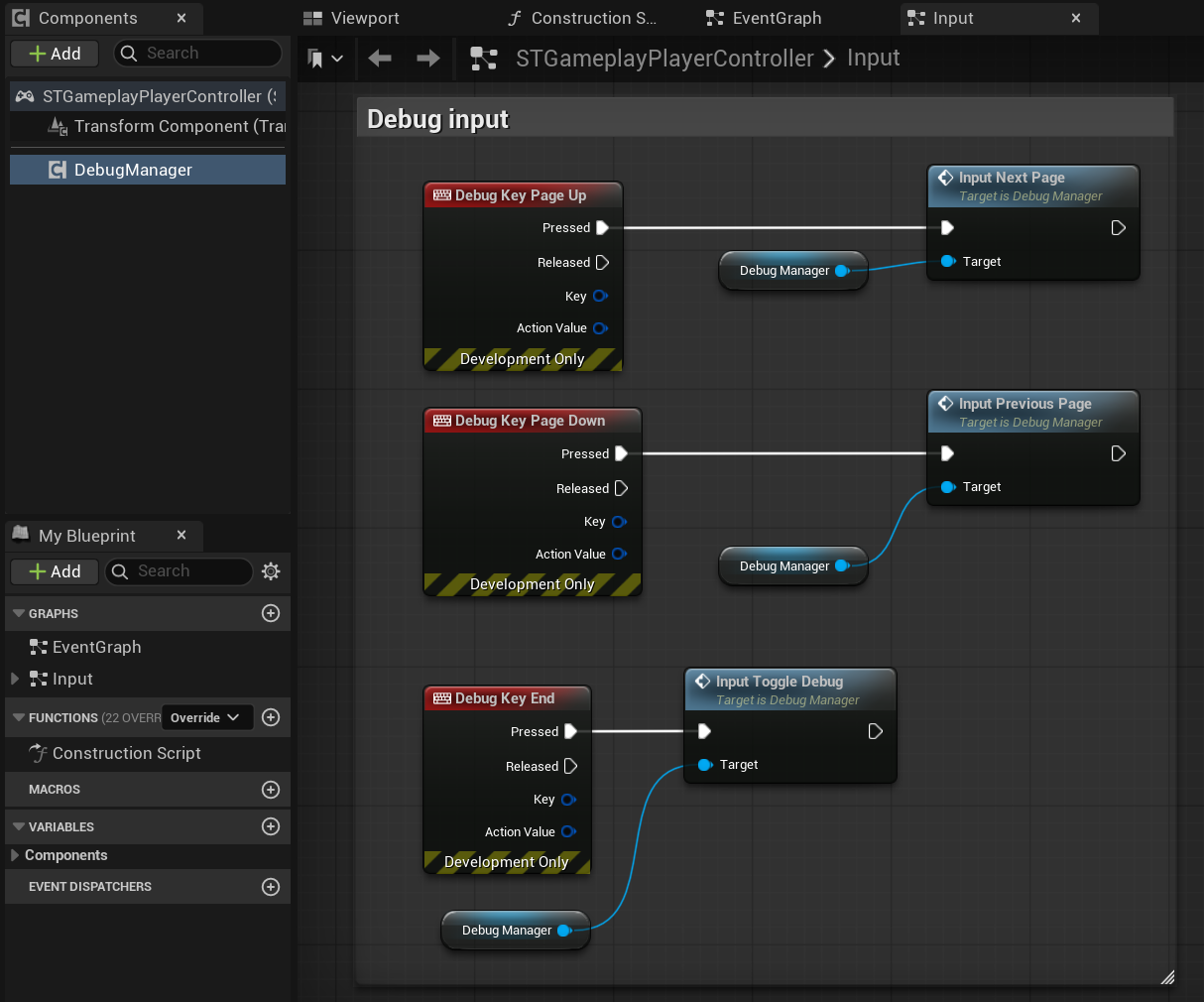Click the Components panel search field
The height and width of the screenshot is (1002, 1204).
coord(198,54)
